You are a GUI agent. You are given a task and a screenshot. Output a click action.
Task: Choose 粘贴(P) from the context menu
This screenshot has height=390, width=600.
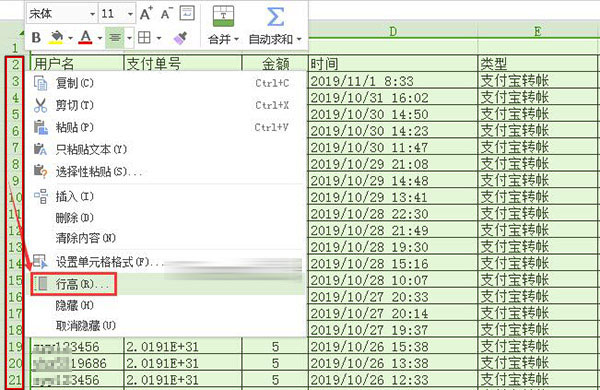(x=166, y=127)
